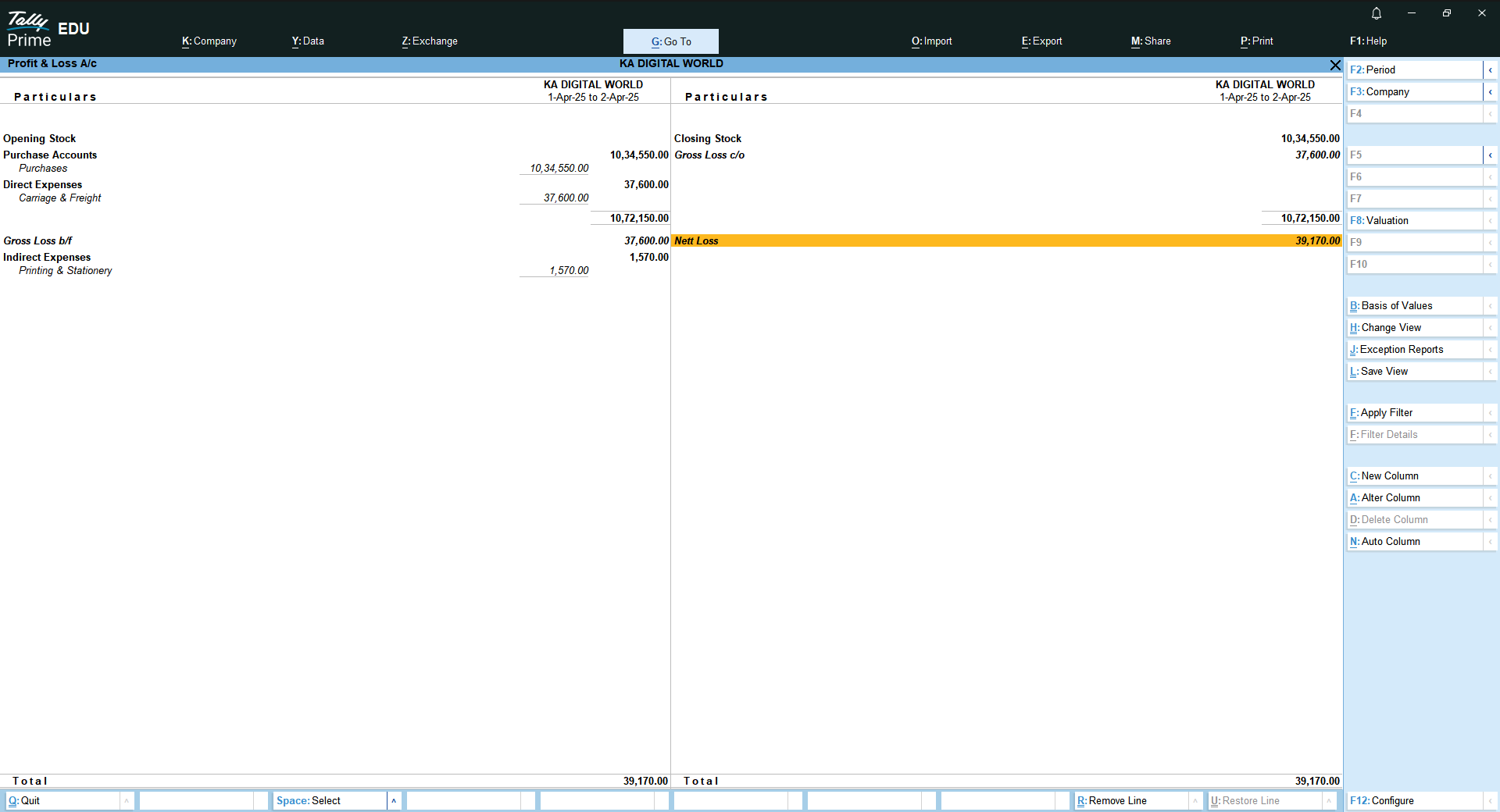
Task: Select the Gross Loss b/f row
Action: coord(335,241)
